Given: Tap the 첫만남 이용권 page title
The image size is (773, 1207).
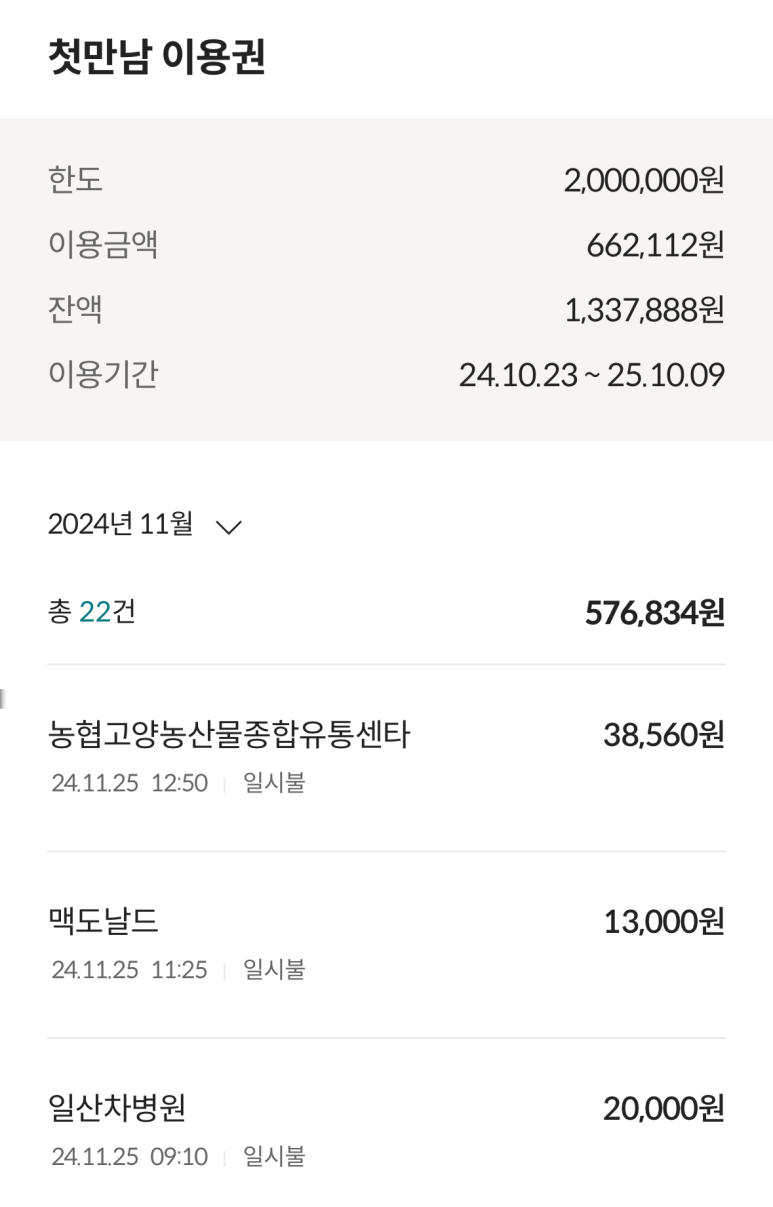Looking at the screenshot, I should click(156, 57).
